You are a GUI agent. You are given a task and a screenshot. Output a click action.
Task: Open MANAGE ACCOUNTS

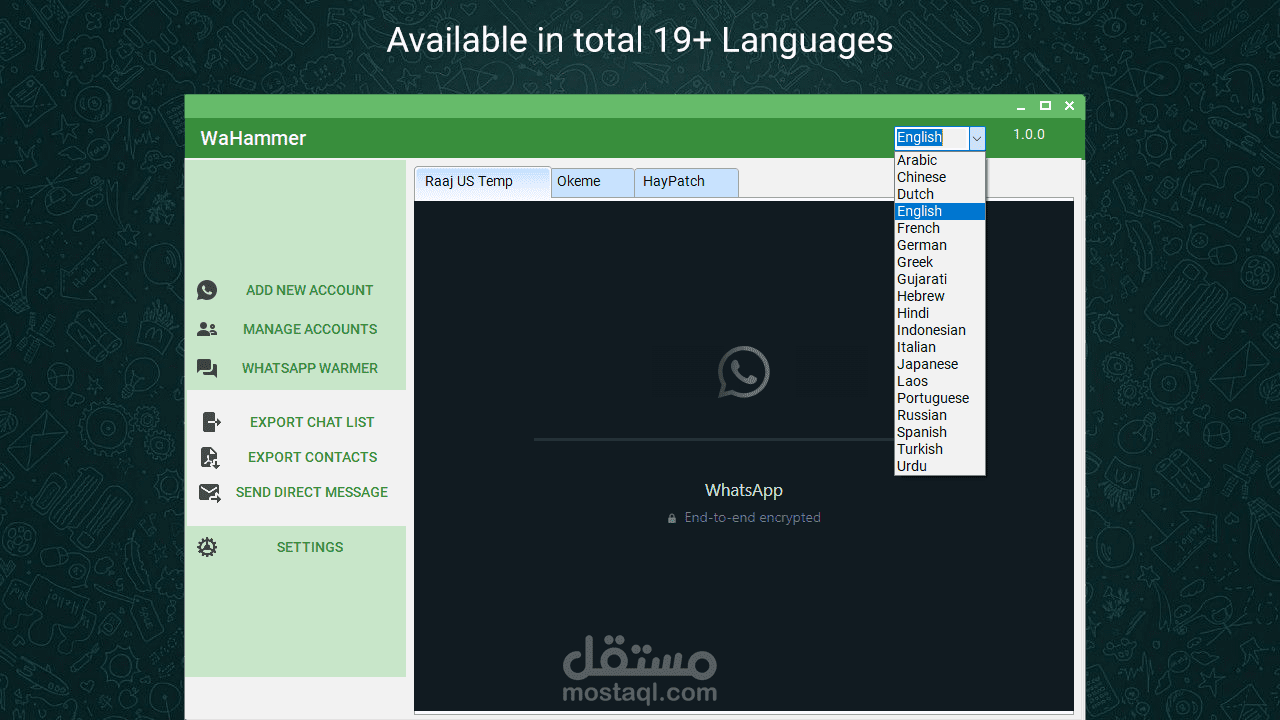coord(310,329)
